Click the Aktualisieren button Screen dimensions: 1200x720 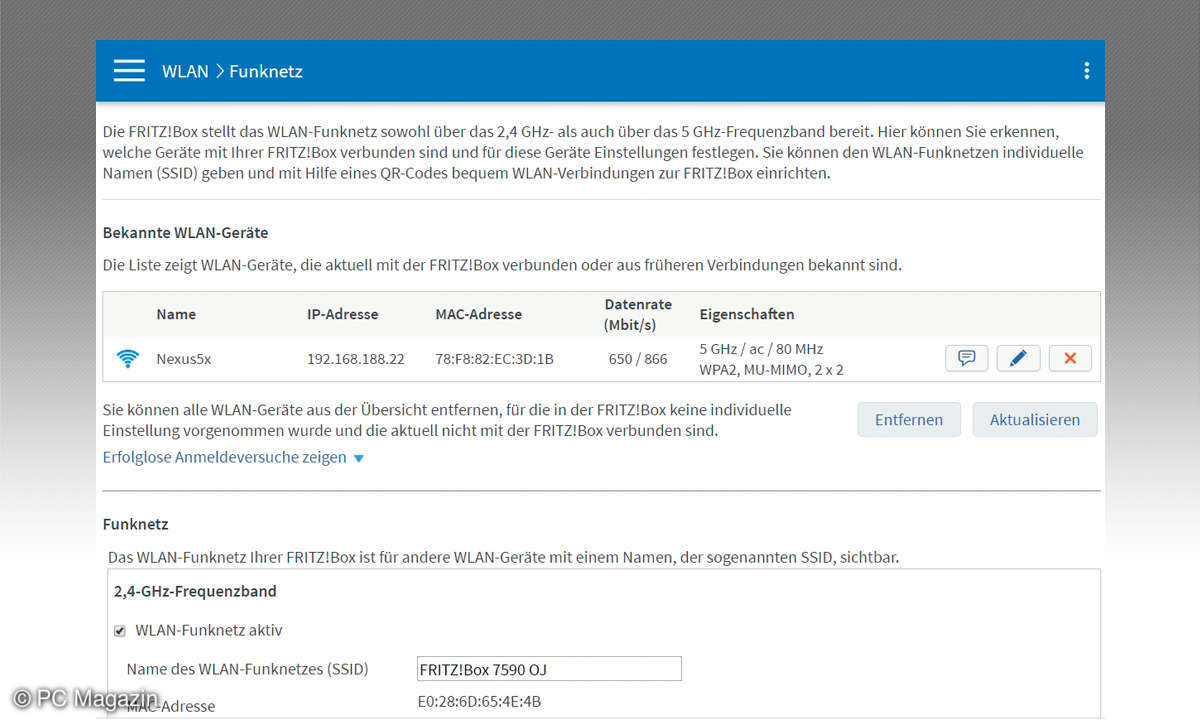1035,420
